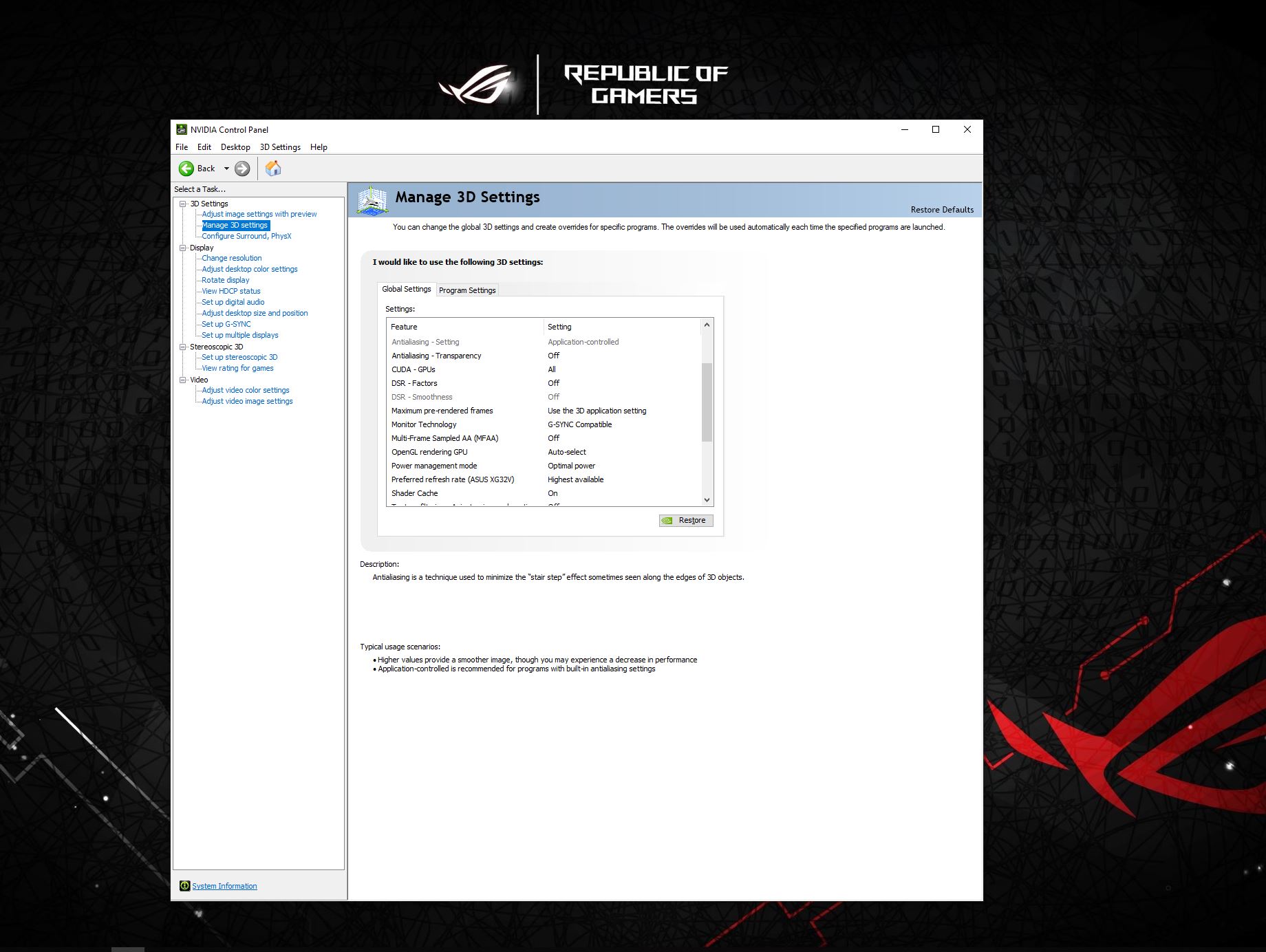Viewport: 1266px width, 952px height.
Task: Click the System Information icon
Action: click(184, 886)
